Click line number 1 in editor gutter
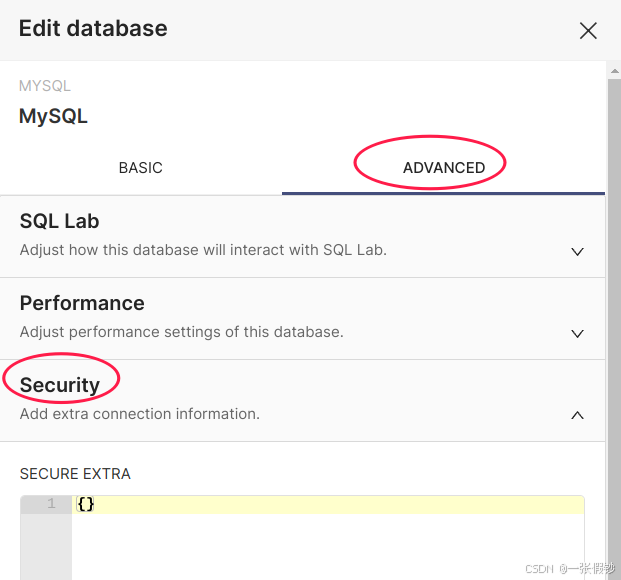The width and height of the screenshot is (621, 580). coord(51,504)
